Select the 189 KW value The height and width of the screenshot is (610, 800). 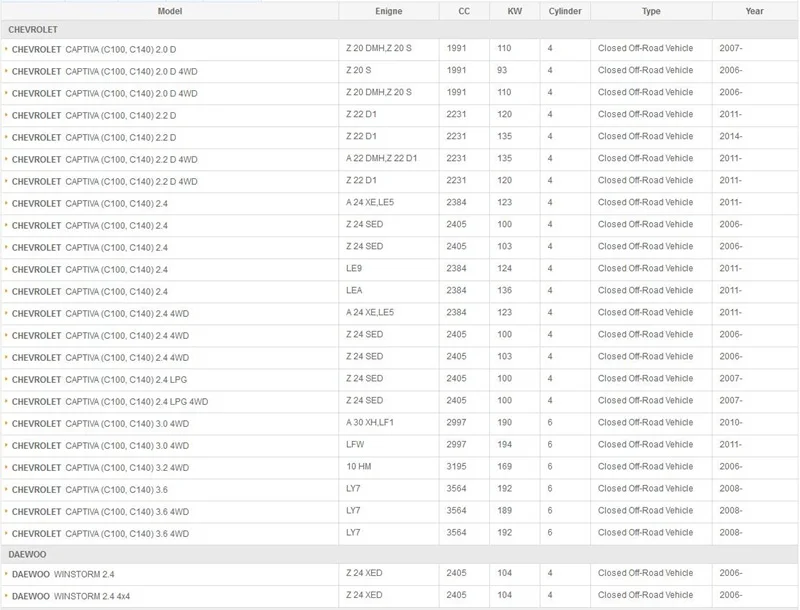click(x=504, y=510)
